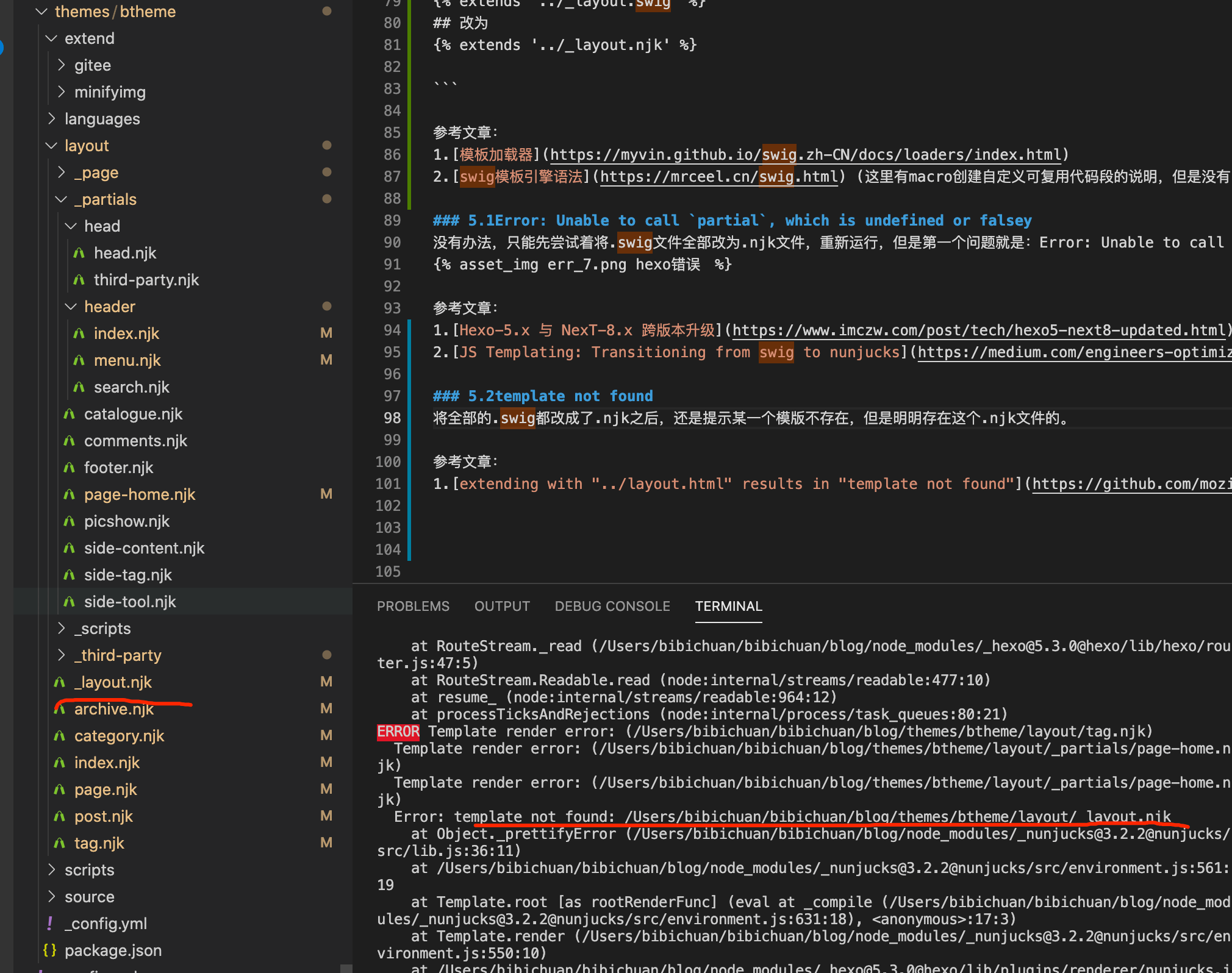This screenshot has height=973, width=1232.
Task: Open footer.njk in the partials folder
Action: pyautogui.click(x=118, y=468)
